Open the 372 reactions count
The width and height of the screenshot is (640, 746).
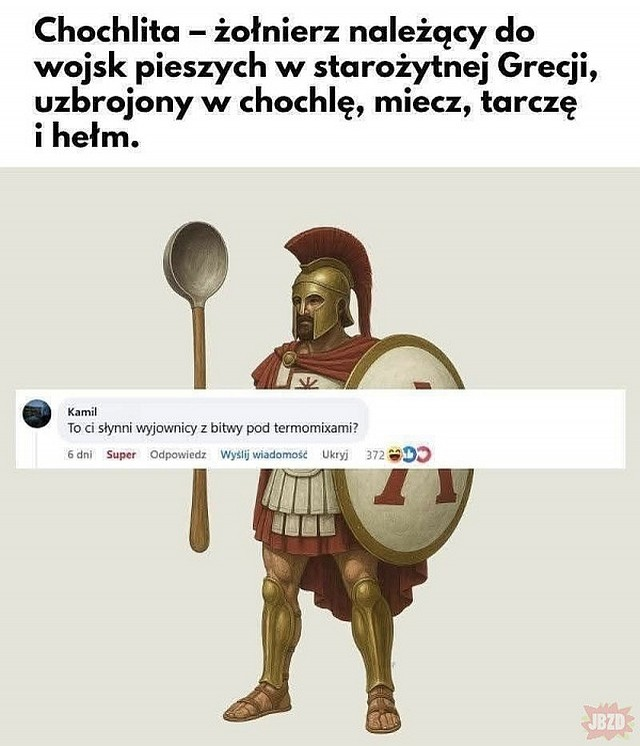[x=375, y=455]
